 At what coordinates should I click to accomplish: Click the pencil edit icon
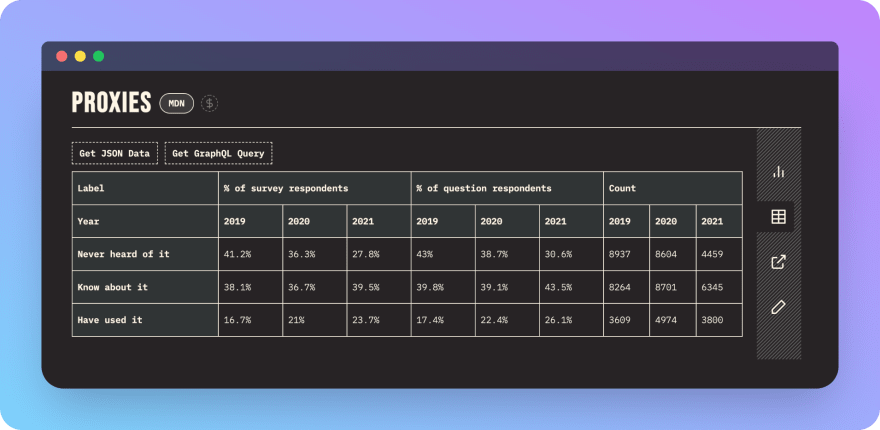(x=778, y=307)
